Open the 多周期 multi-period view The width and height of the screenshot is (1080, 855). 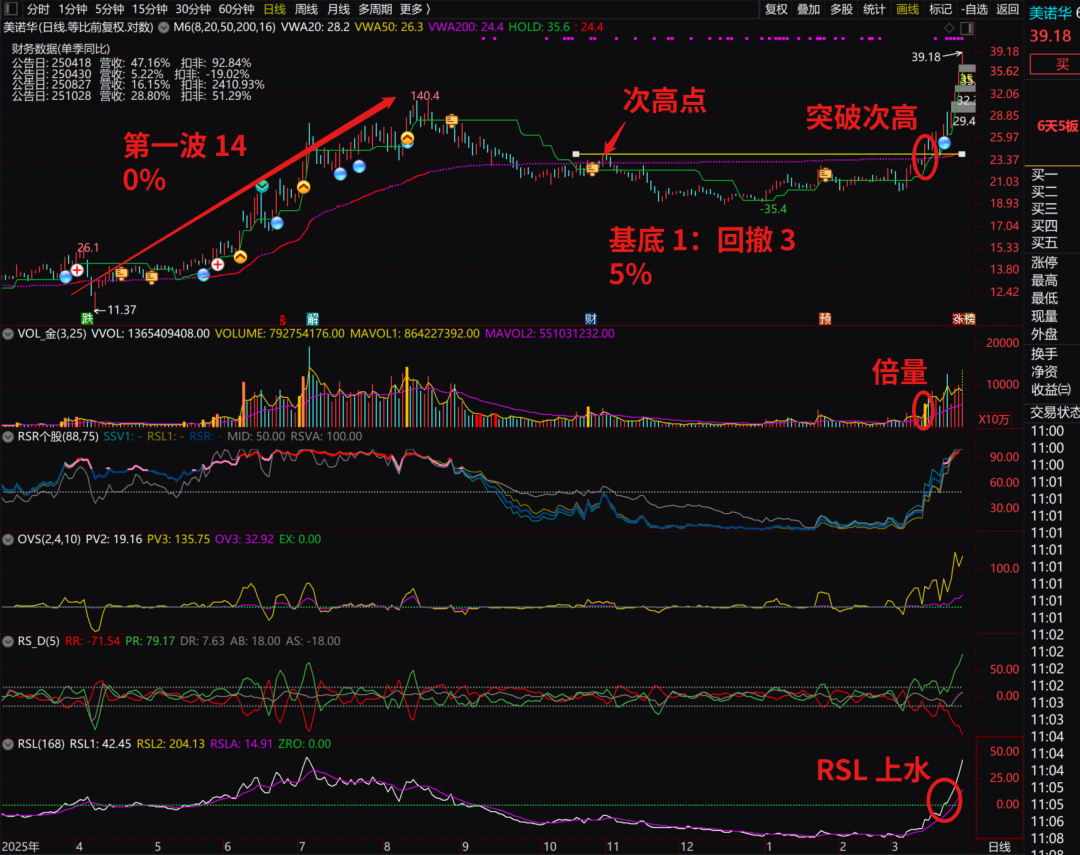coord(375,9)
